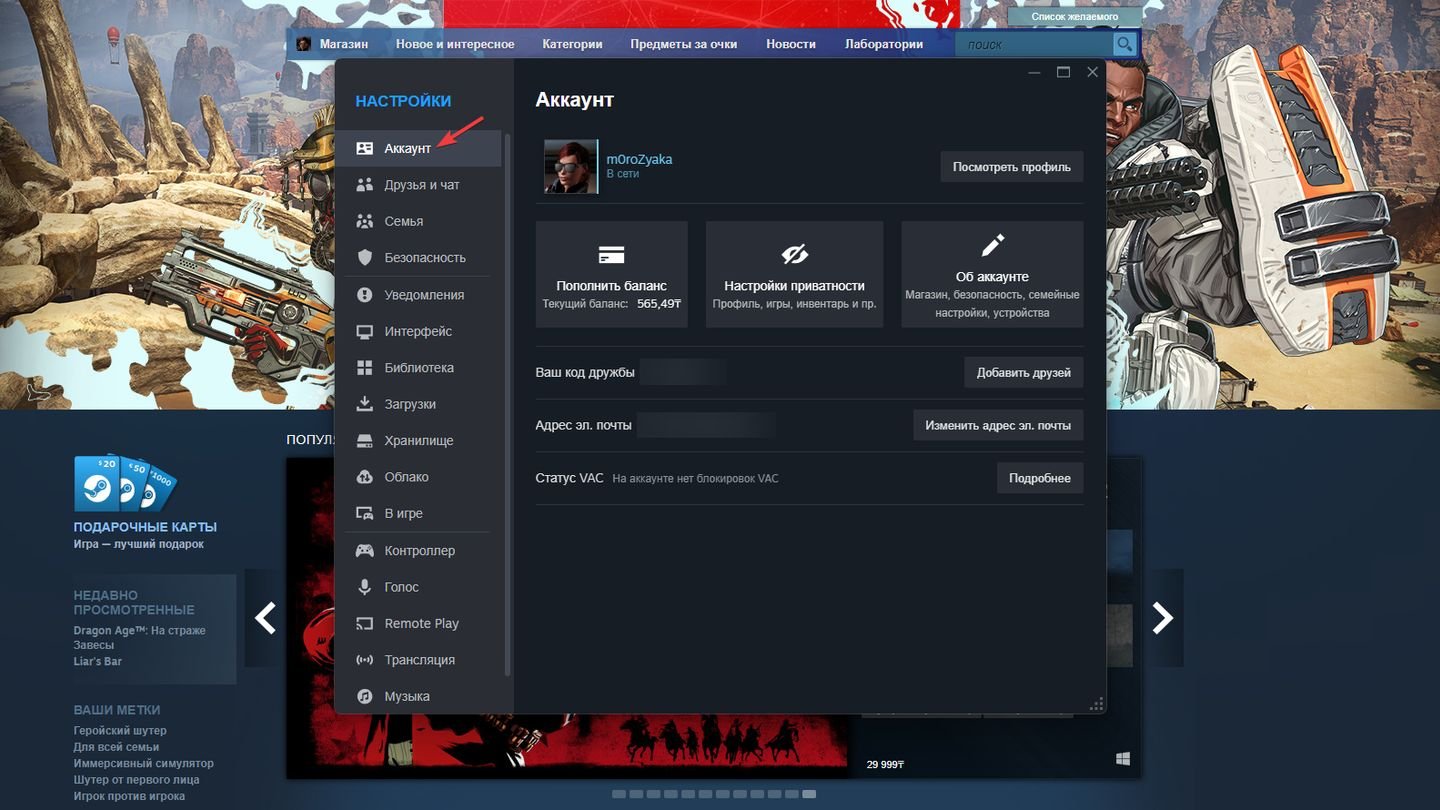Click the credit card add funds icon

pyautogui.click(x=611, y=255)
